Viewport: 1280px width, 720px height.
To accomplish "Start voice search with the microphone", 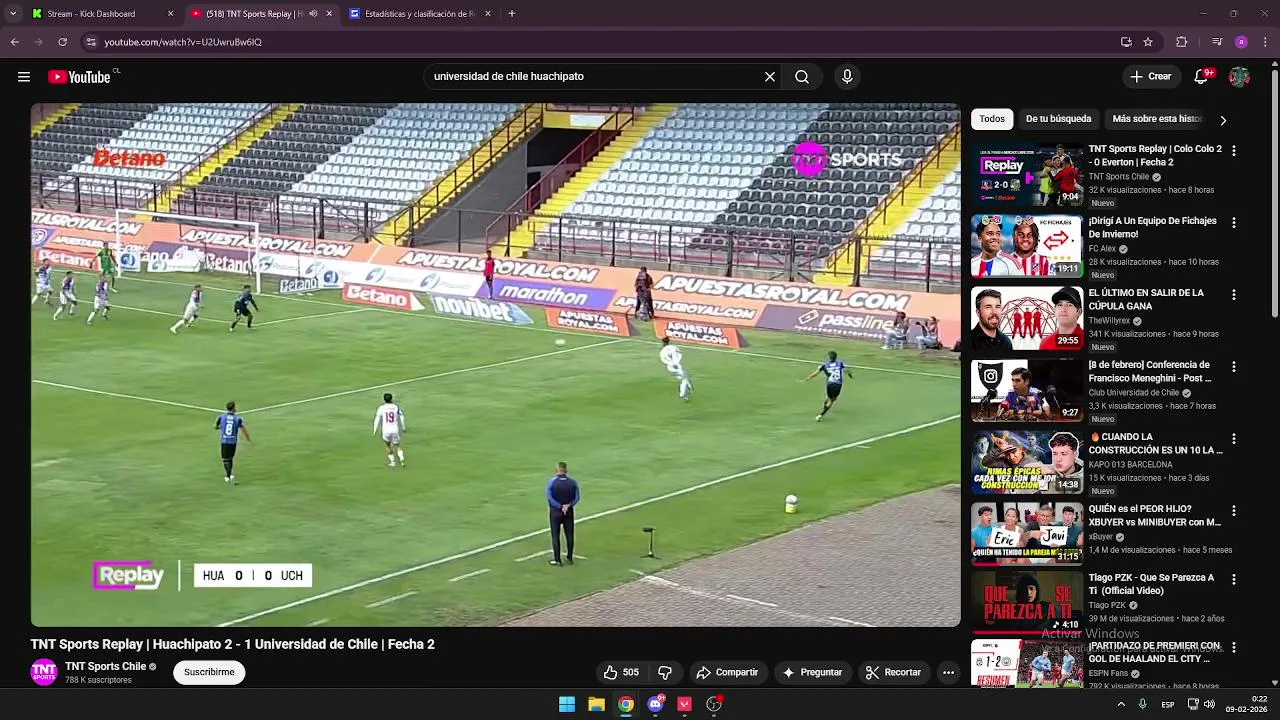I will 847,77.
